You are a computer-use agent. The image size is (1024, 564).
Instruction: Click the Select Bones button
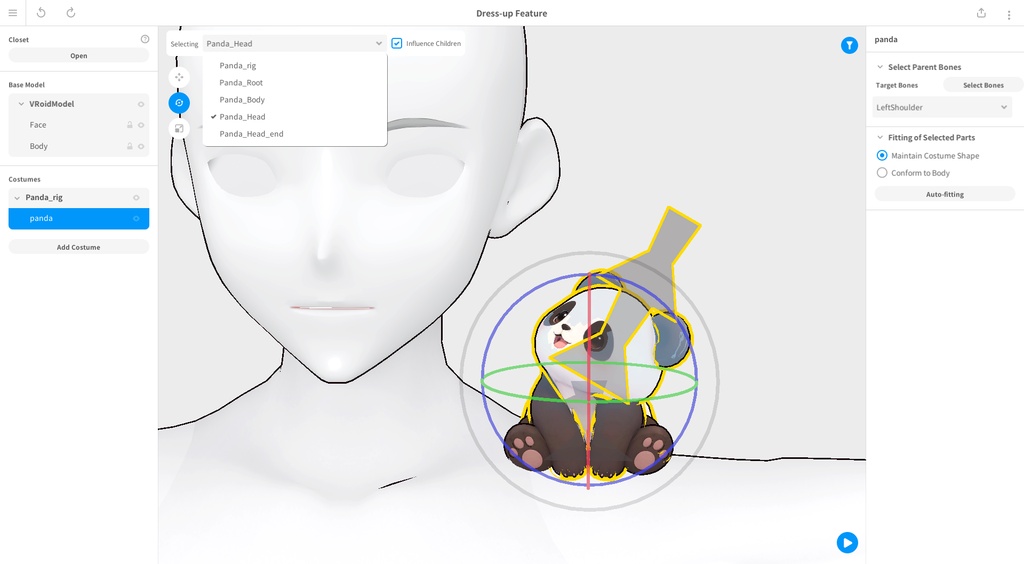point(983,85)
